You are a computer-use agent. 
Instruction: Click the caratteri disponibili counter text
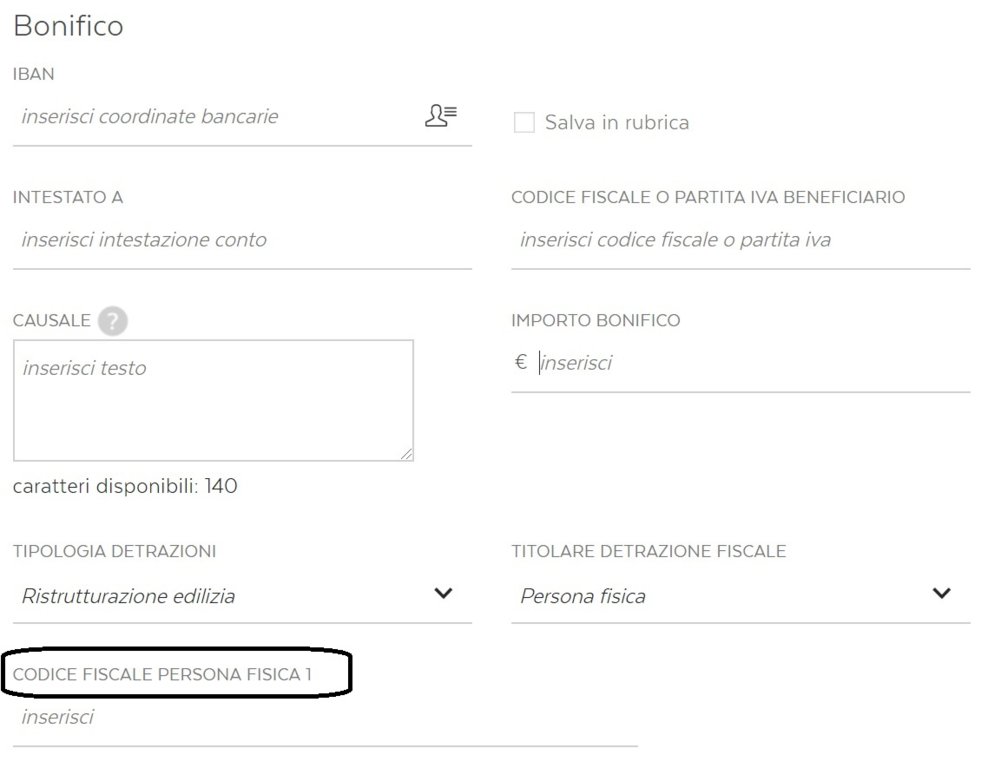tap(125, 486)
